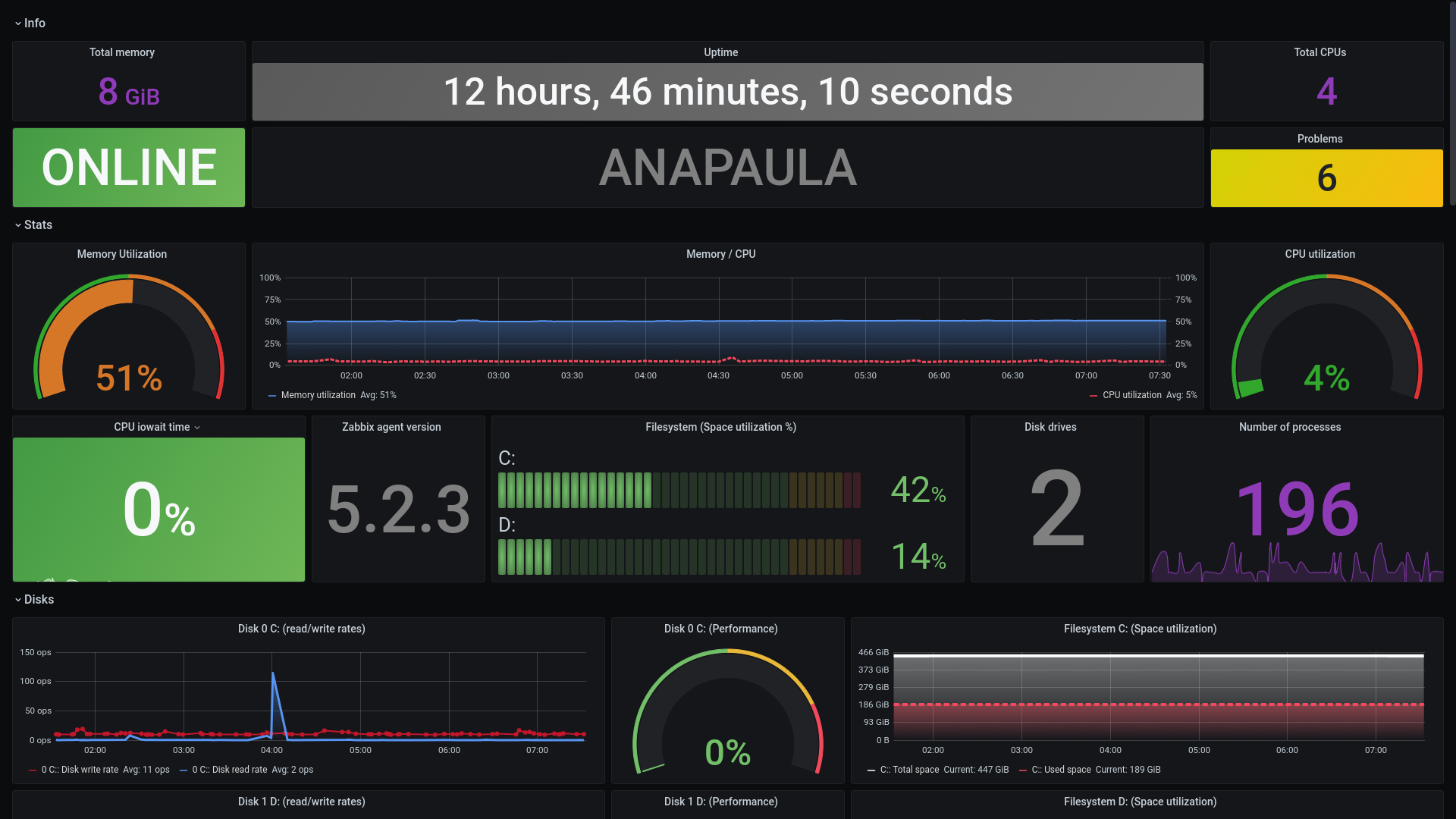The image size is (1456, 819).
Task: Collapse the Disks row chevron
Action: [18, 600]
